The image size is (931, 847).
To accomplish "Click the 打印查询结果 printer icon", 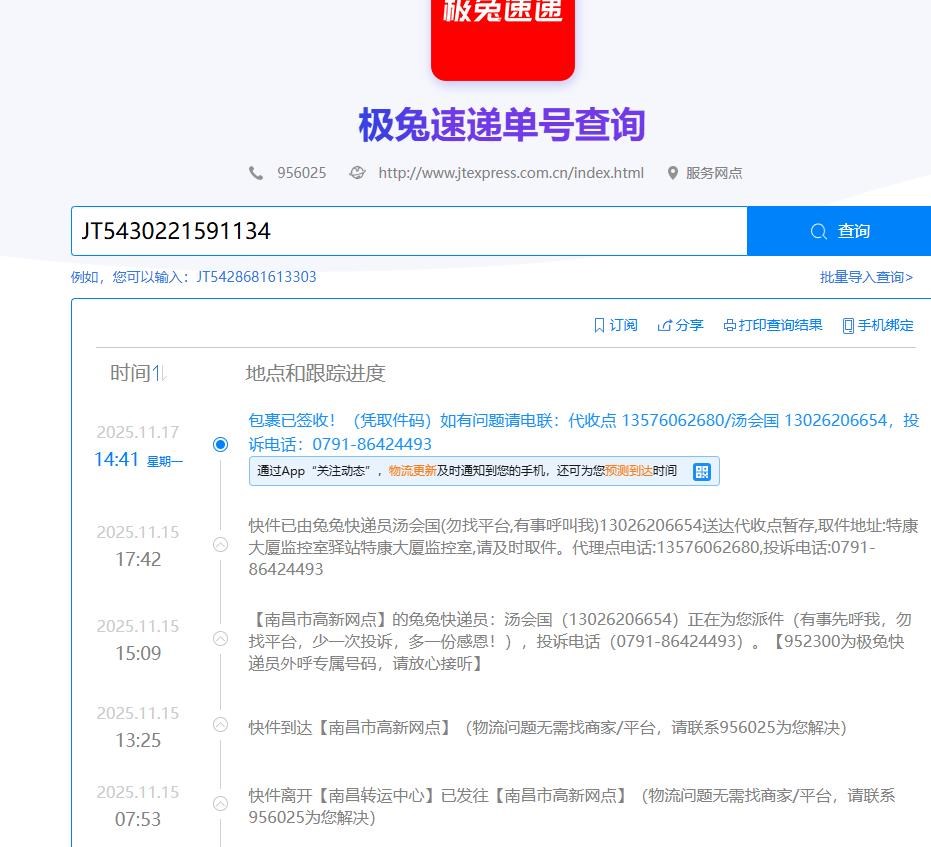I will (x=729, y=325).
